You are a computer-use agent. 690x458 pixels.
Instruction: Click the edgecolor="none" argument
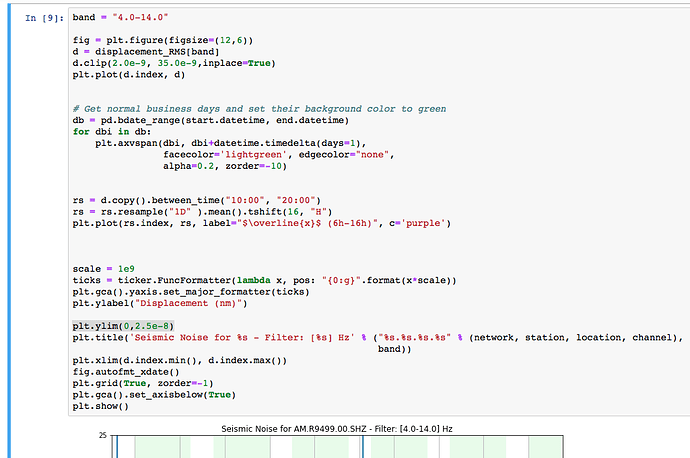click(344, 154)
